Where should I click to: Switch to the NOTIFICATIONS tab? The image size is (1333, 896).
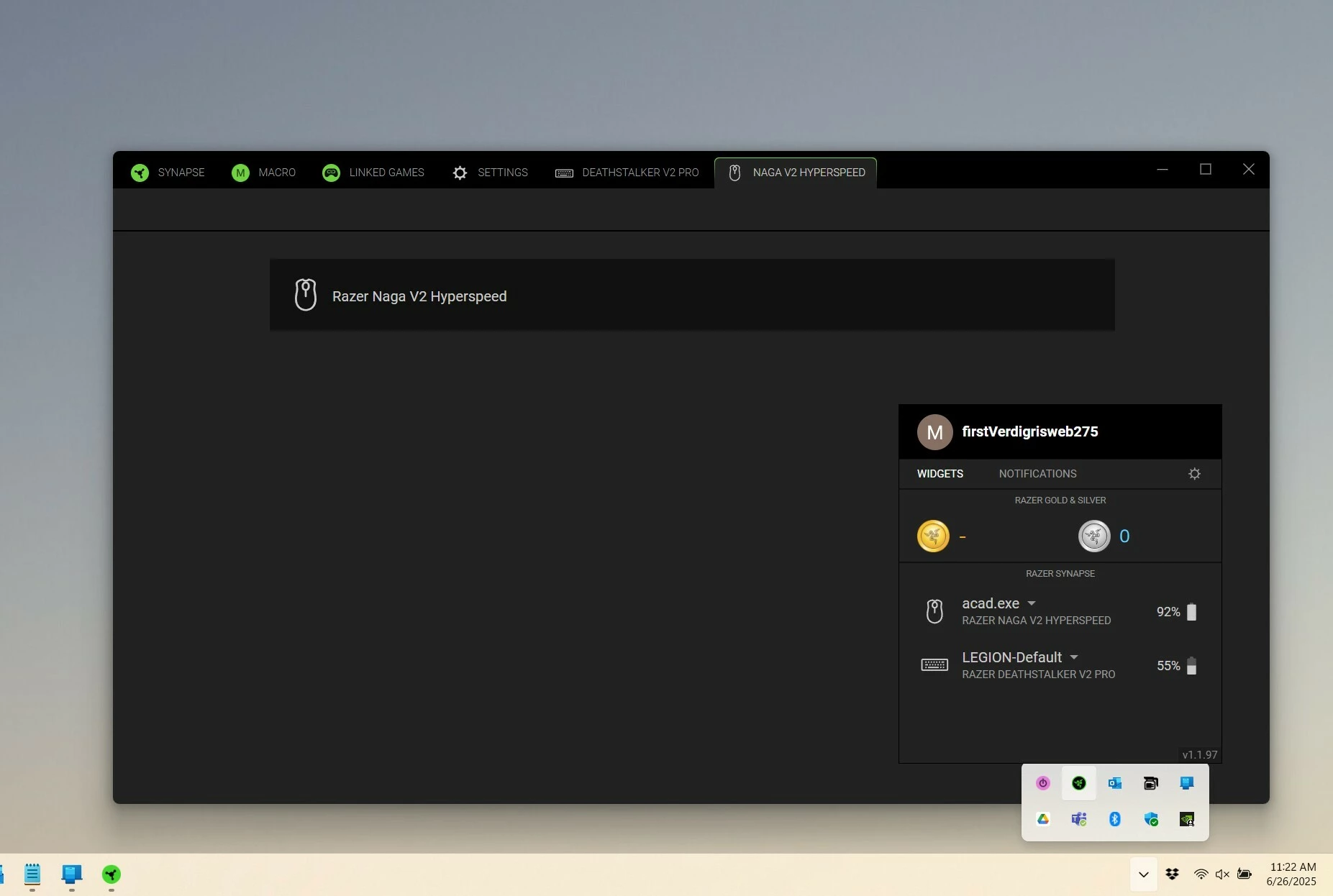1037,473
